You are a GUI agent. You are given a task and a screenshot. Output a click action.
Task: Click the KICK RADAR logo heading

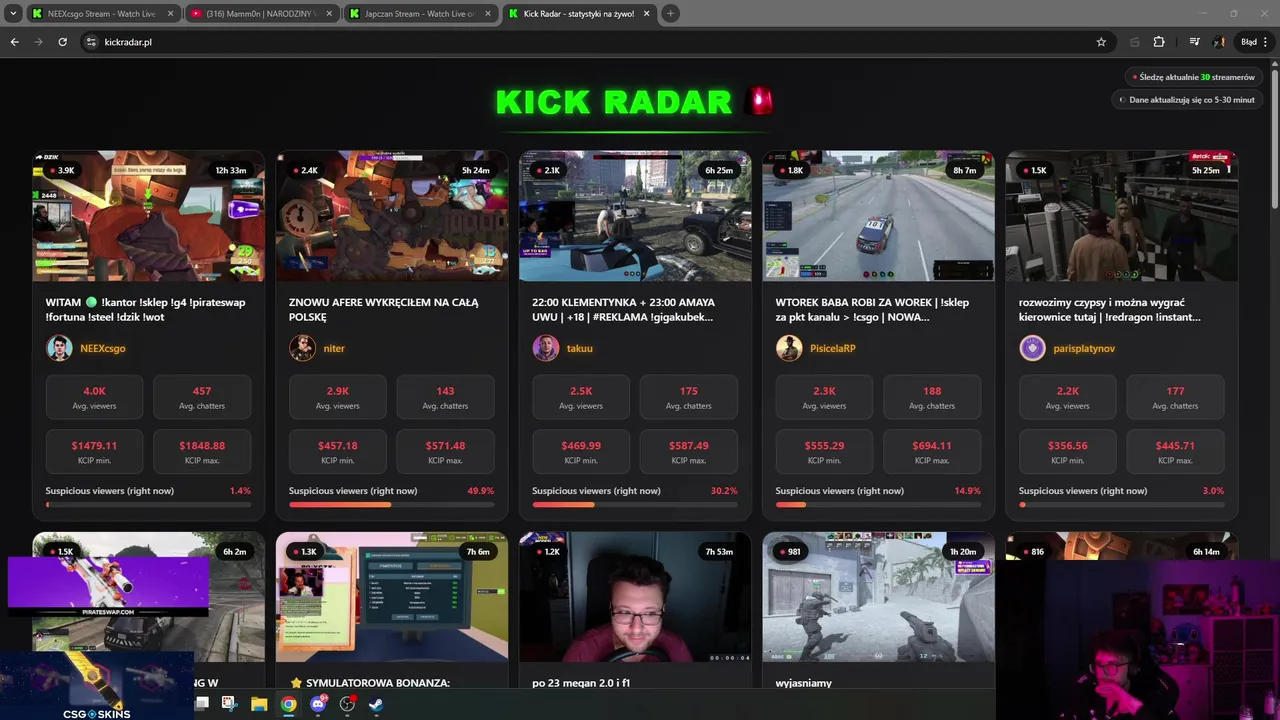coord(614,102)
